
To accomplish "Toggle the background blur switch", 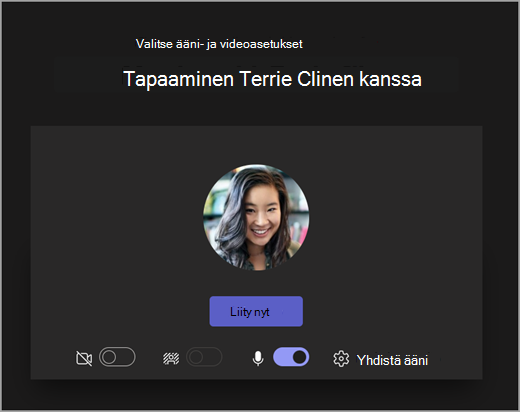I will [x=204, y=357].
